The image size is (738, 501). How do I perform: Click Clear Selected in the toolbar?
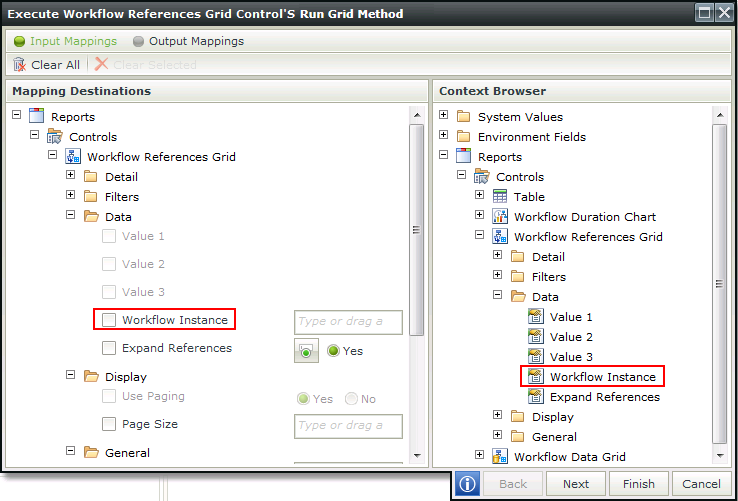coord(145,65)
